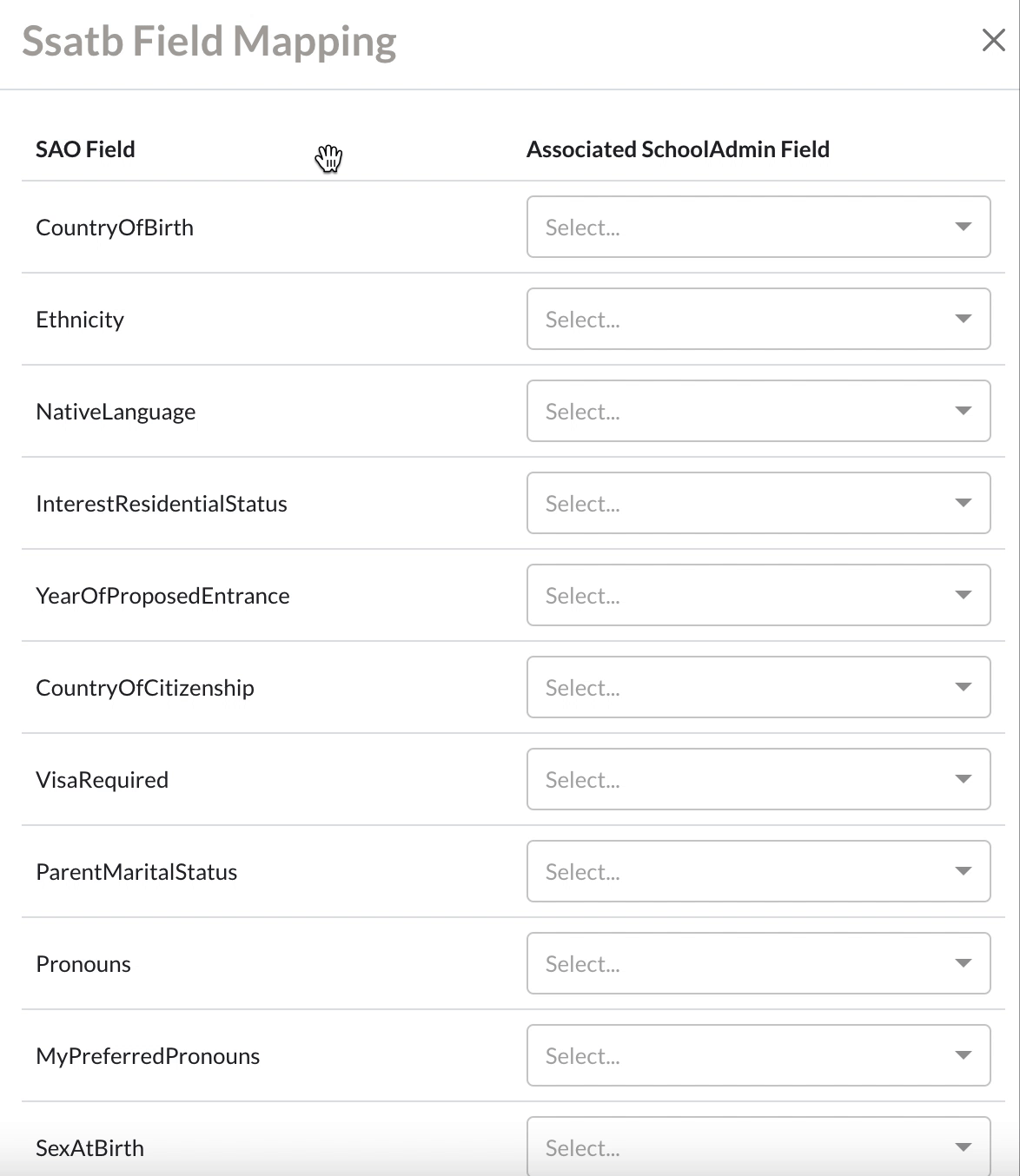Click the CountryOfBirth dropdown arrow
This screenshot has width=1020, height=1176.
963,227
